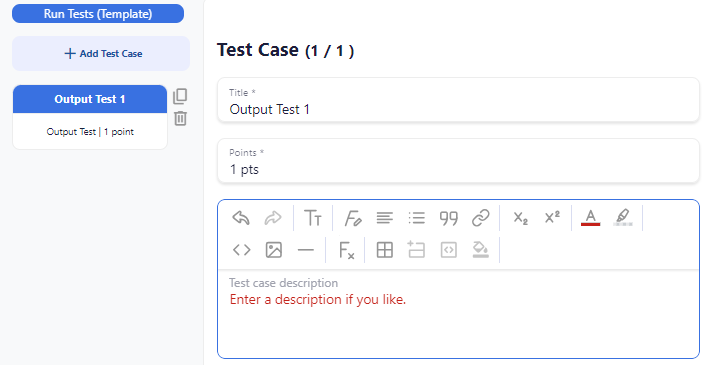
Task: Insert an image into description
Action: [274, 250]
